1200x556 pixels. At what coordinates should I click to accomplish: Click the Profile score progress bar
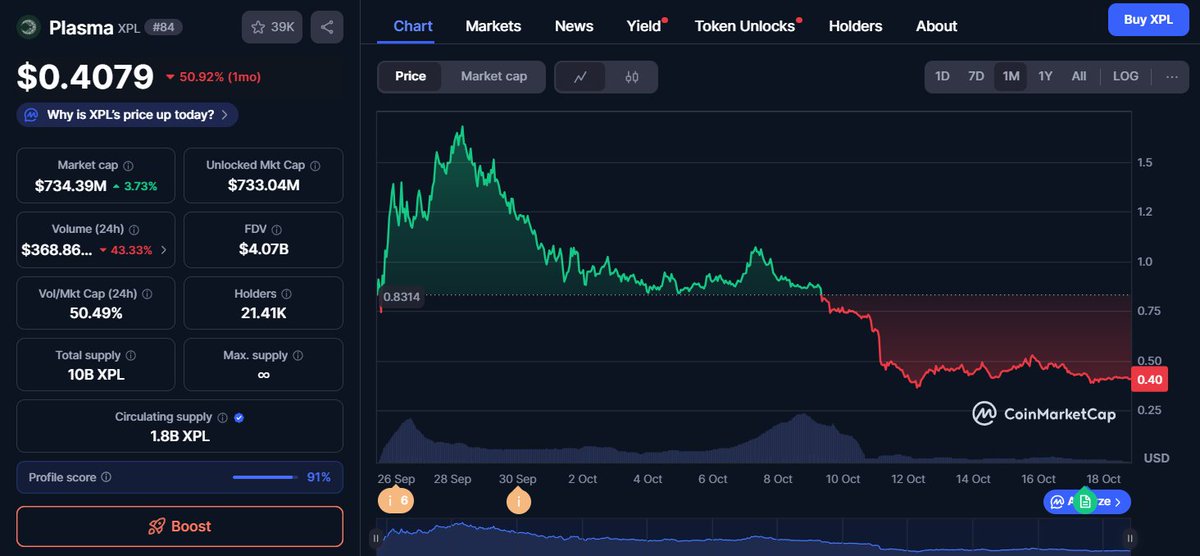265,478
